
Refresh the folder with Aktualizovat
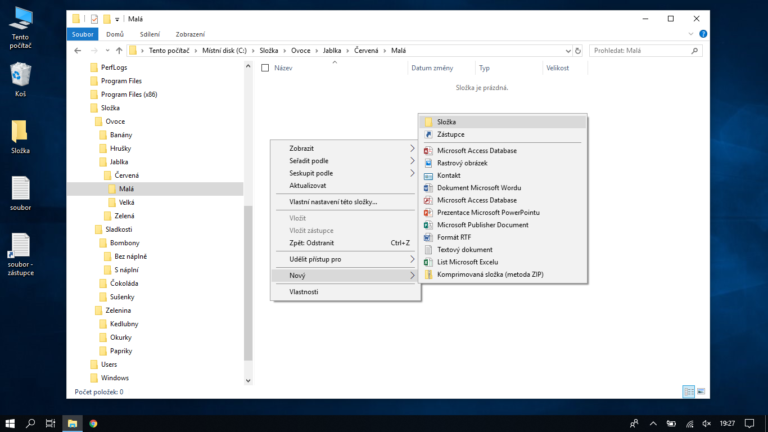point(307,185)
